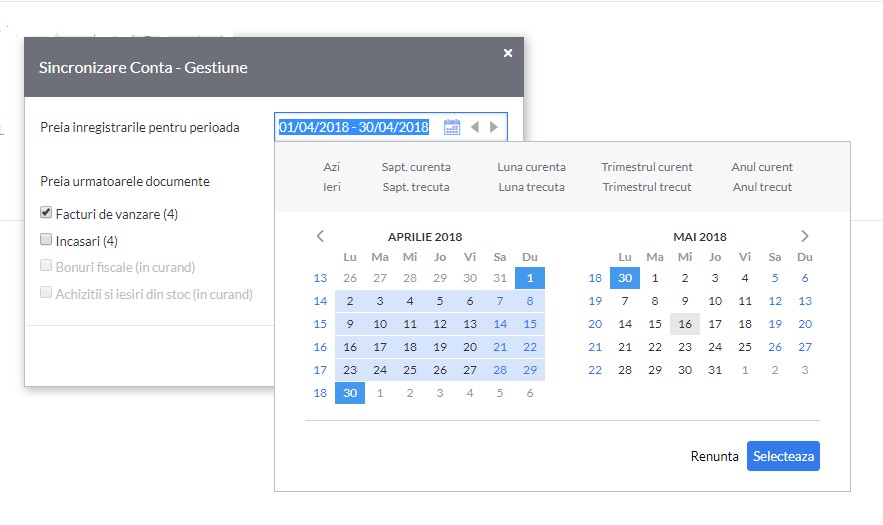Toggle the Bonuri fiscale checkbox
Image resolution: width=883 pixels, height=525 pixels.
coord(46,265)
